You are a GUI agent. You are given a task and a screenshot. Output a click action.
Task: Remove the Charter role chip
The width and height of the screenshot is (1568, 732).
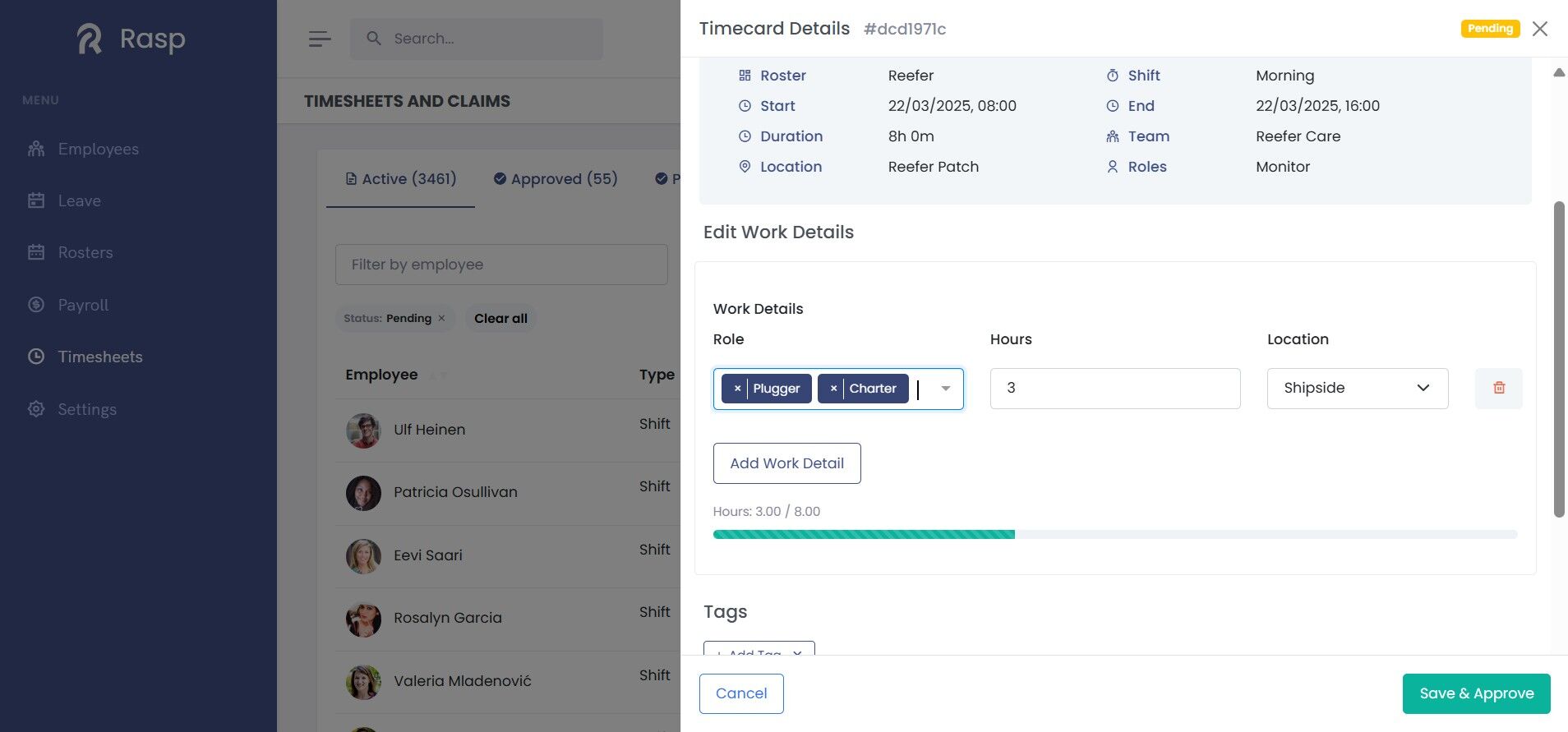833,389
